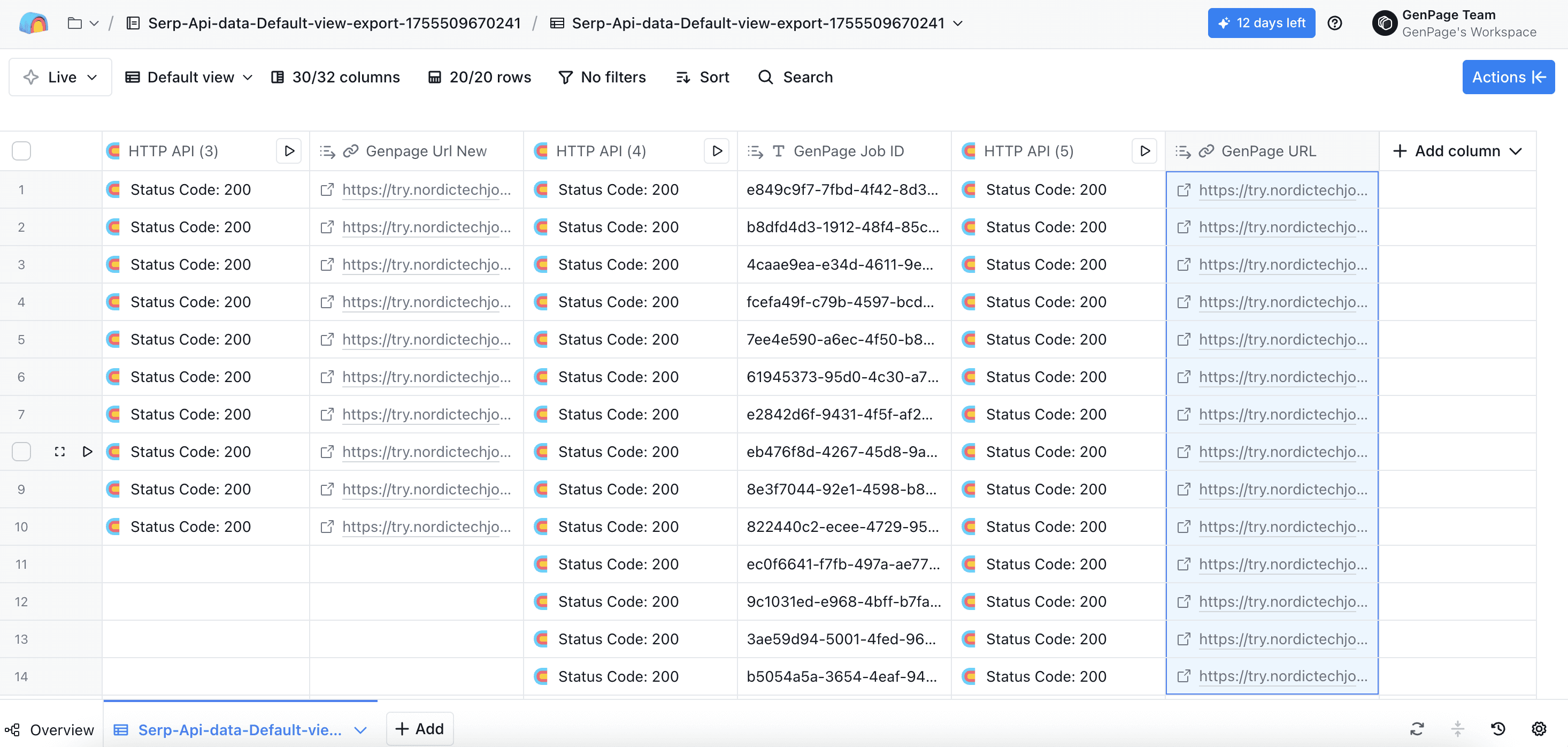Viewport: 1568px width, 747px height.
Task: Switch to the Overview tab
Action: point(50,729)
